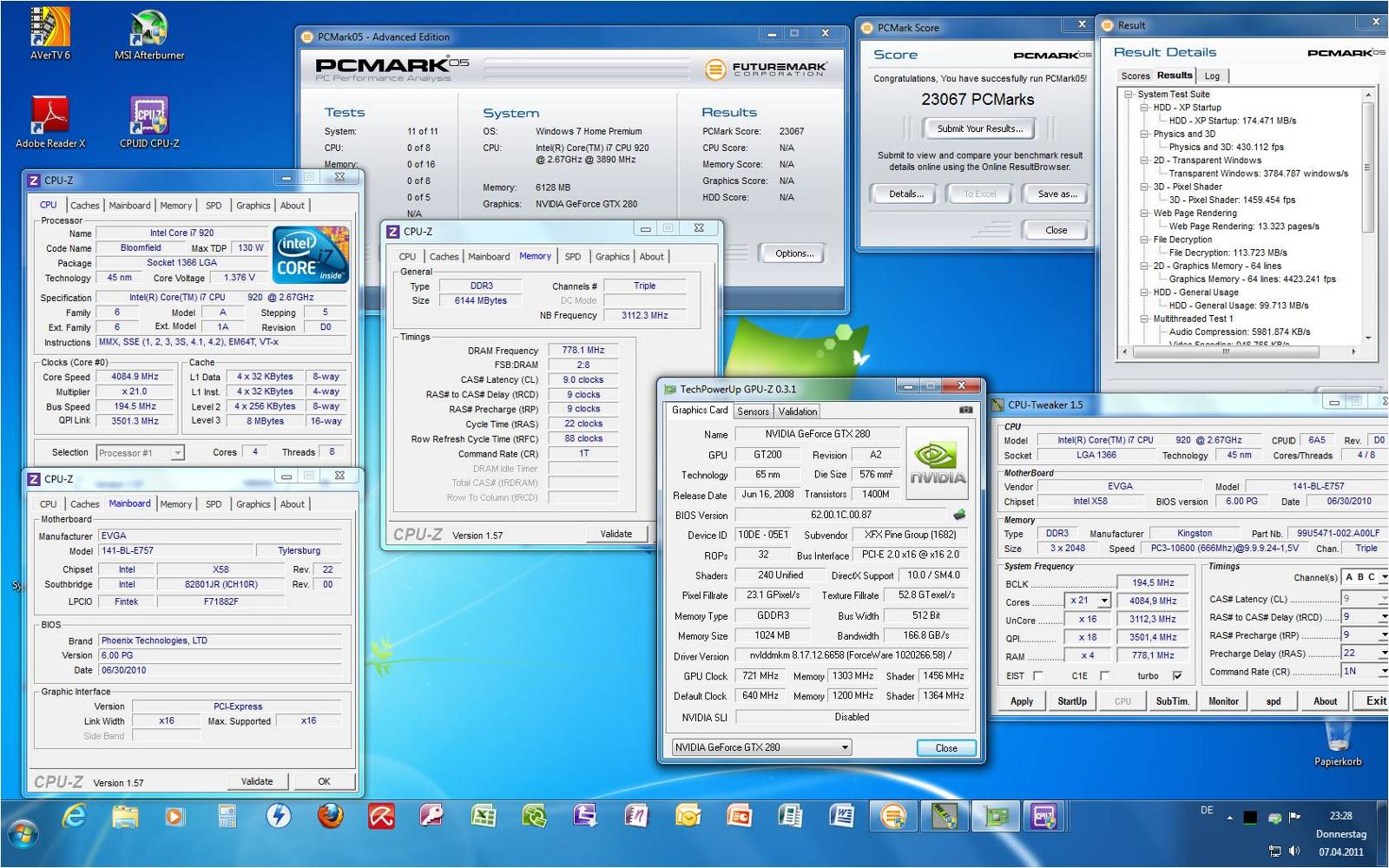Open the Command Rate (CR) dropdown in CPU-Tweaker

pyautogui.click(x=1383, y=671)
